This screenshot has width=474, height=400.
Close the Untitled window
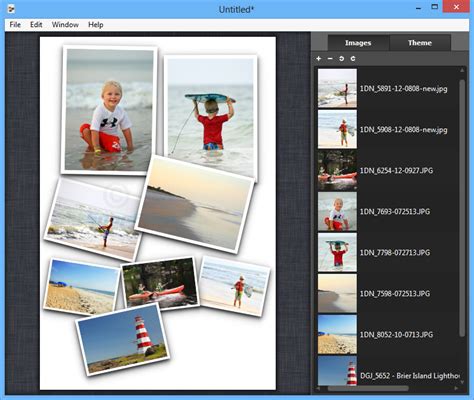(x=456, y=7)
